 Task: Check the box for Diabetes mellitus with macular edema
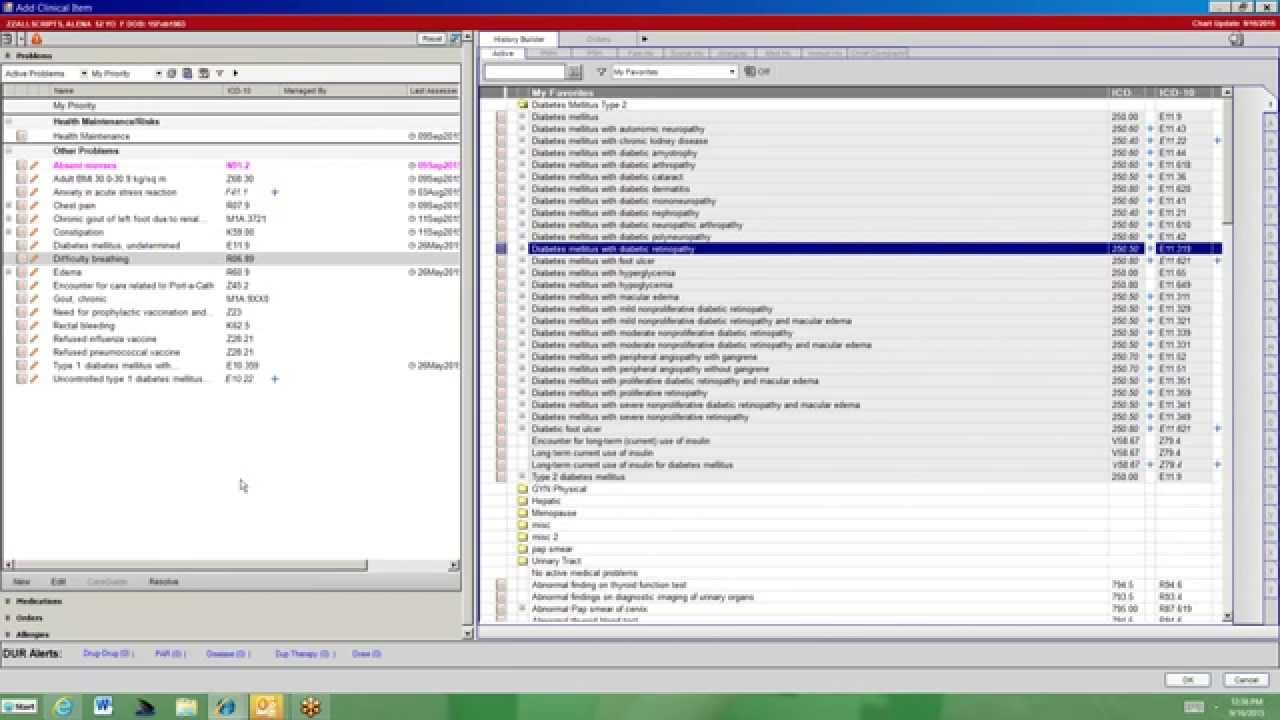tap(502, 297)
